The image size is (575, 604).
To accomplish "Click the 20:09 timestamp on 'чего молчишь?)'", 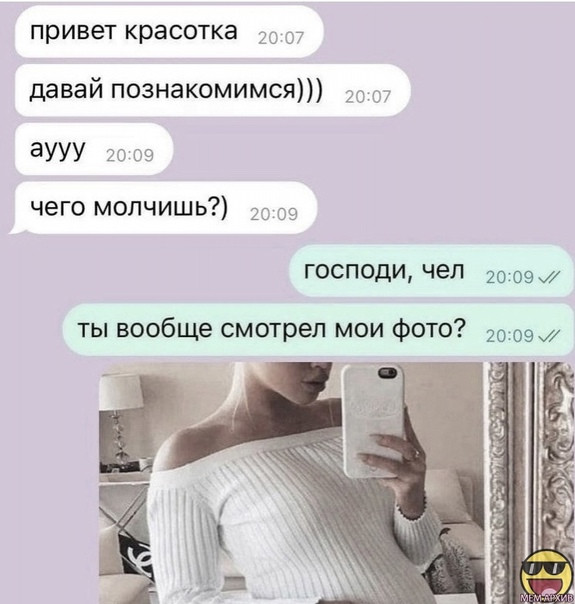I will (x=274, y=214).
